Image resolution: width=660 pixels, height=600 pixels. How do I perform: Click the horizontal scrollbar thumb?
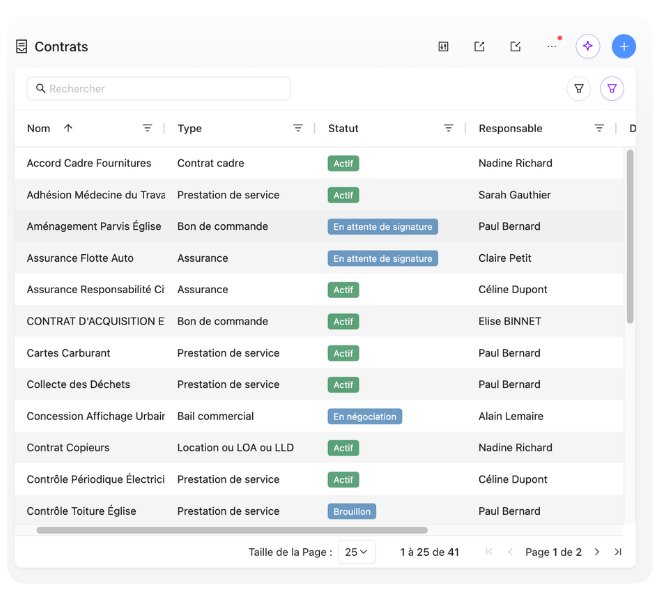(x=232, y=530)
